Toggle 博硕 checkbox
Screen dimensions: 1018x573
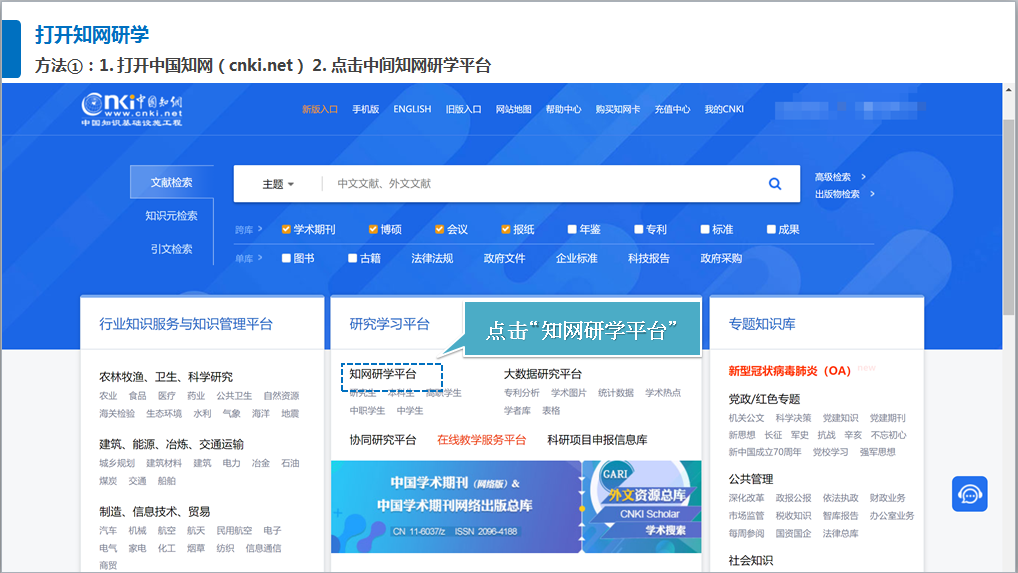tap(373, 229)
